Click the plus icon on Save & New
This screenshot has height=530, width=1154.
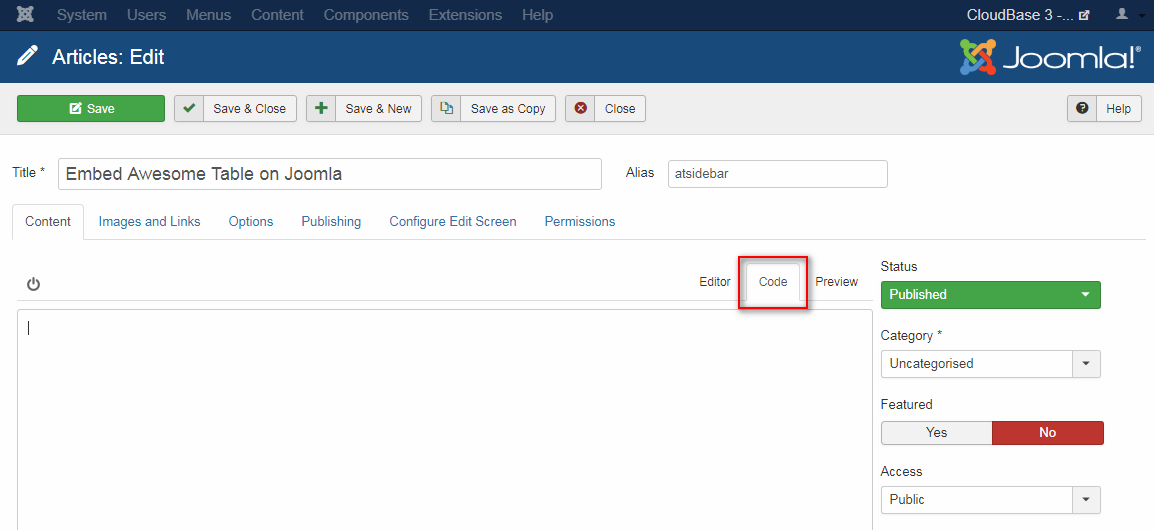[321, 108]
